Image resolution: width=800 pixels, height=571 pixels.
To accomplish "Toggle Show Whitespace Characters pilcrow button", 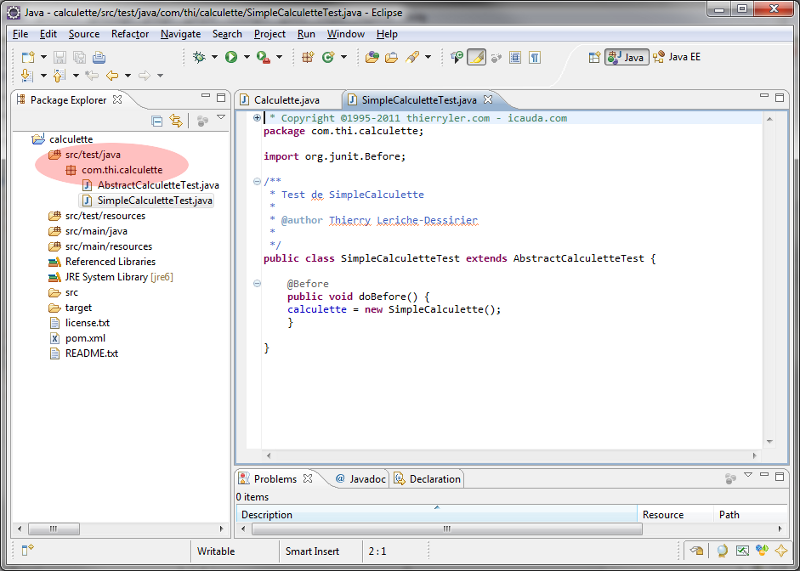I will click(x=535, y=57).
